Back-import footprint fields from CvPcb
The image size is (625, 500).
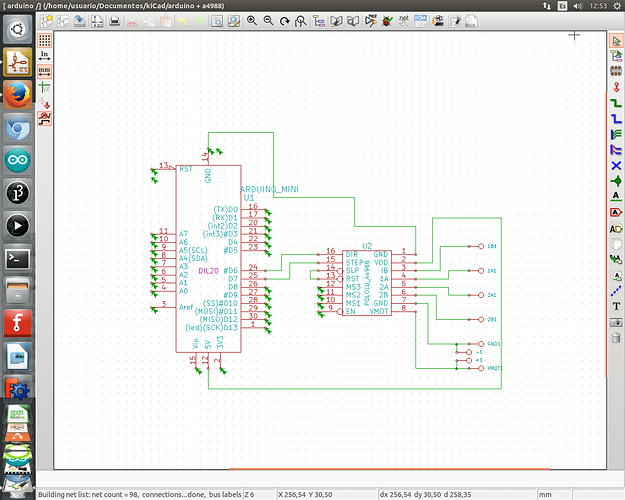click(x=471, y=21)
